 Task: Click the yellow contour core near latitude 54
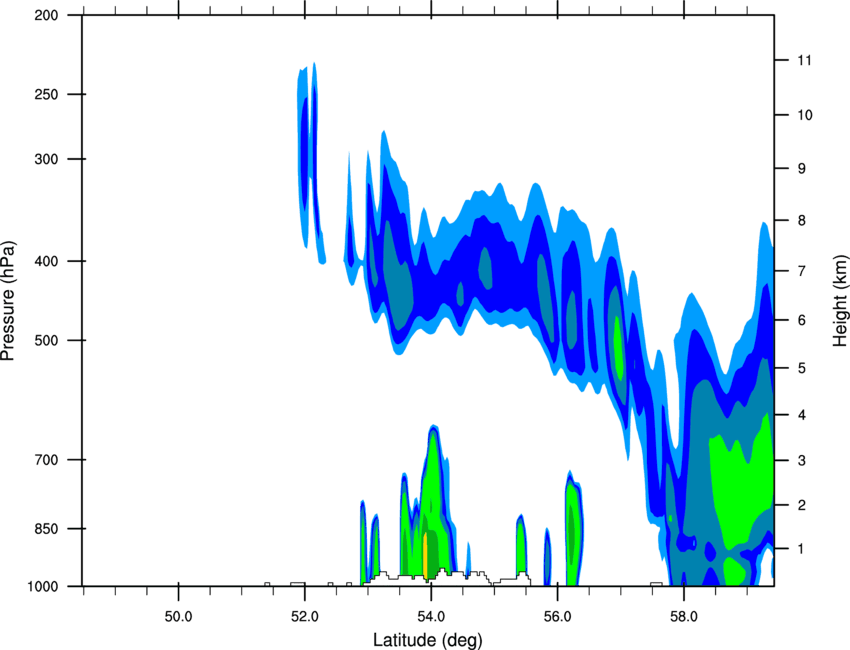(x=426, y=555)
